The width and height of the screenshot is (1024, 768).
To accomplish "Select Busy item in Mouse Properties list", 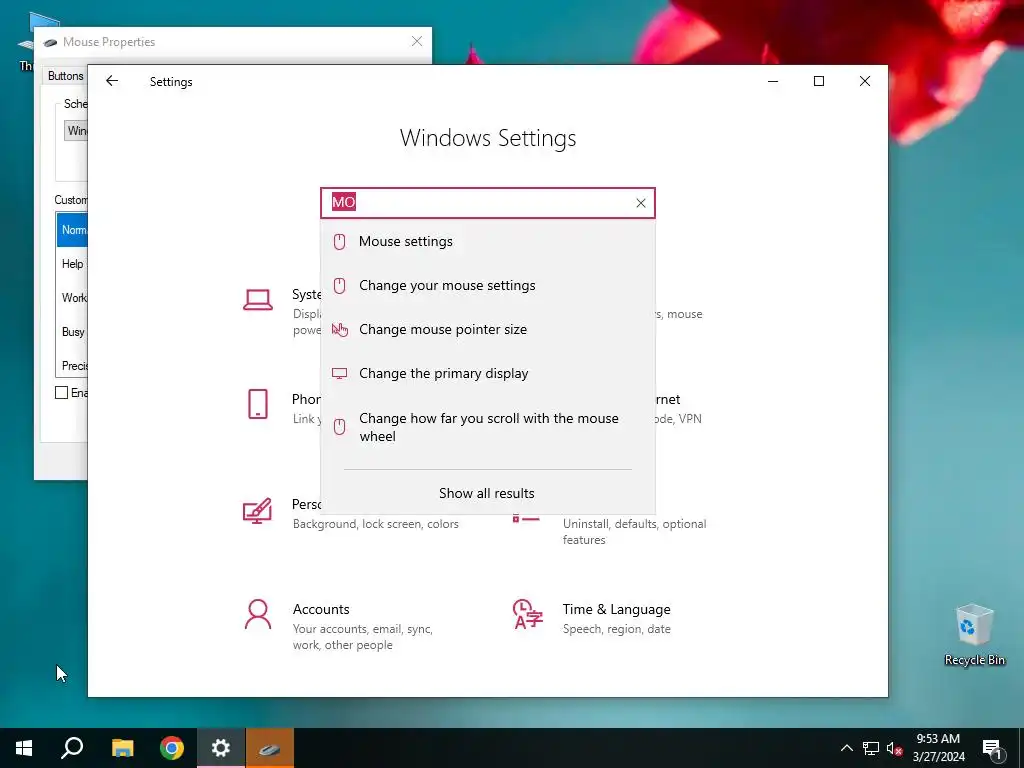I will click(x=72, y=332).
